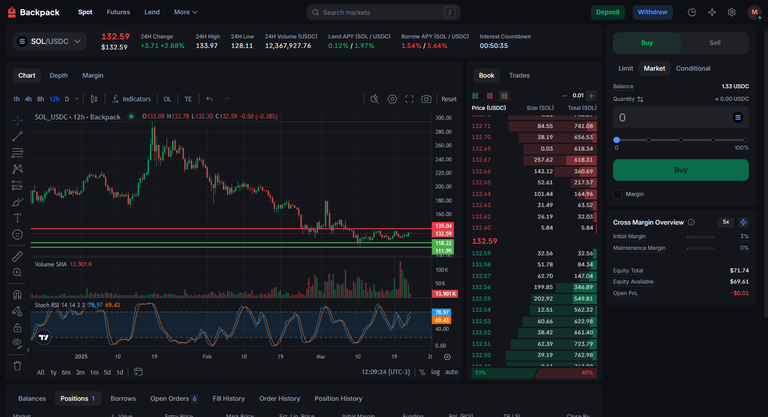
Task: Switch order side to Sell
Action: [715, 43]
